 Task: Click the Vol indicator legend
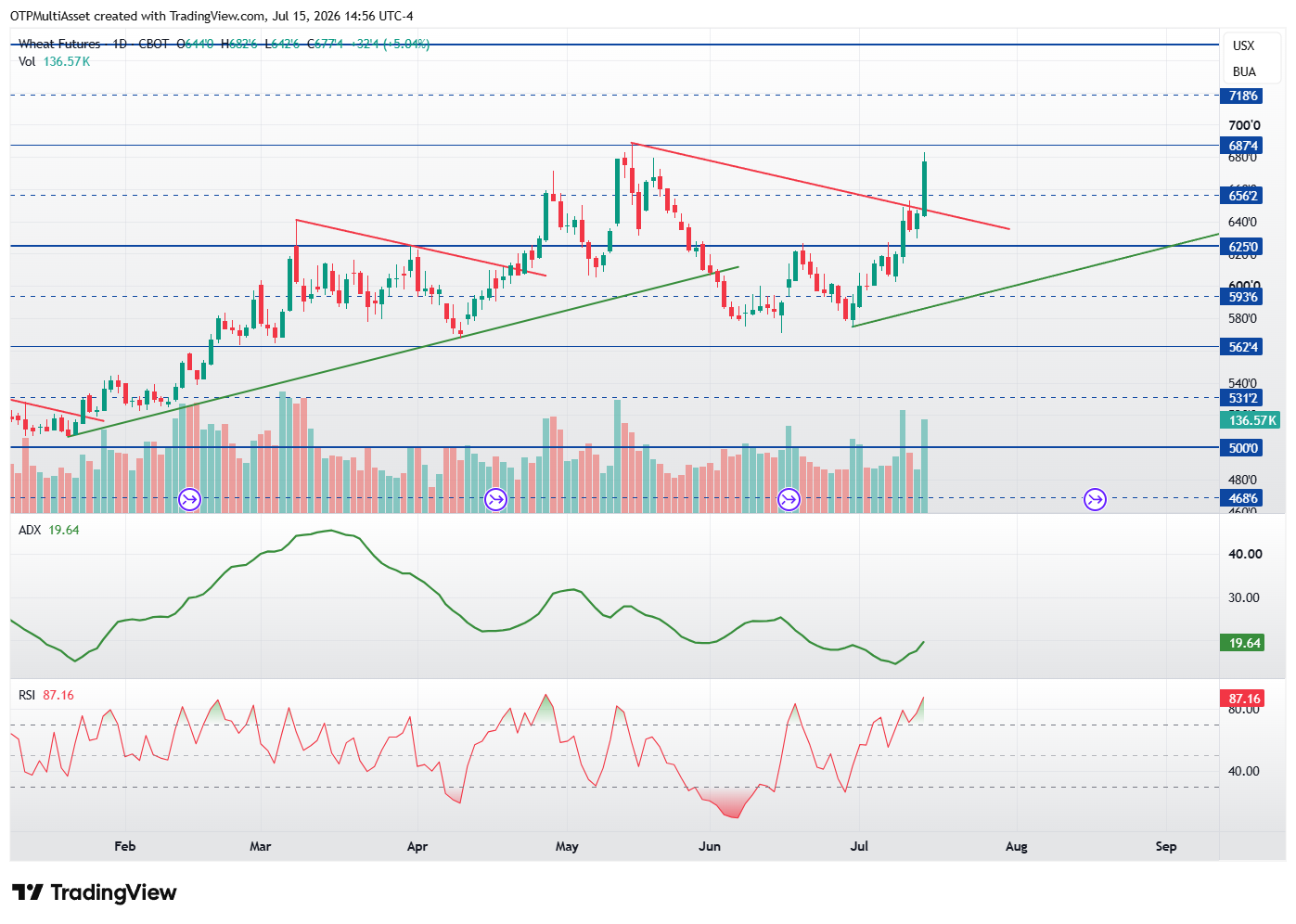click(27, 61)
